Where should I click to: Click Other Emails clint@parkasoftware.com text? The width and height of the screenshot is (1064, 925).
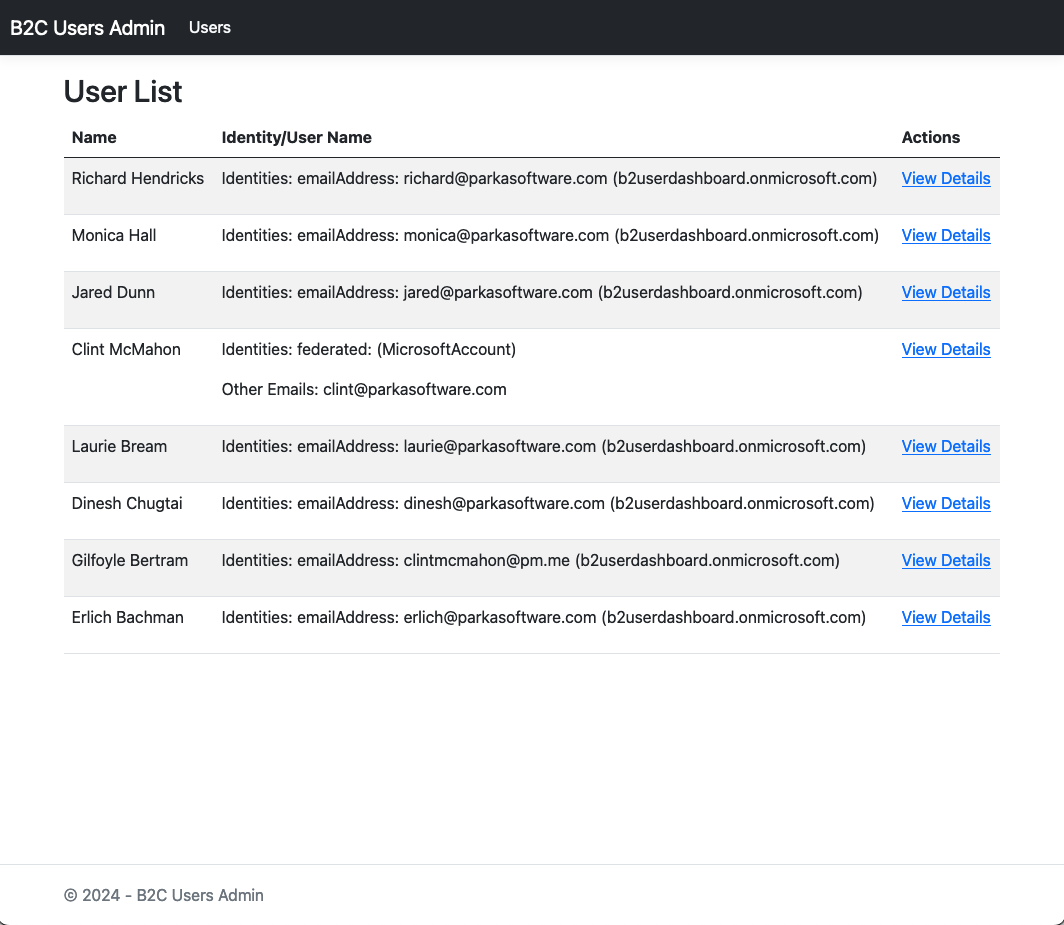[364, 390]
